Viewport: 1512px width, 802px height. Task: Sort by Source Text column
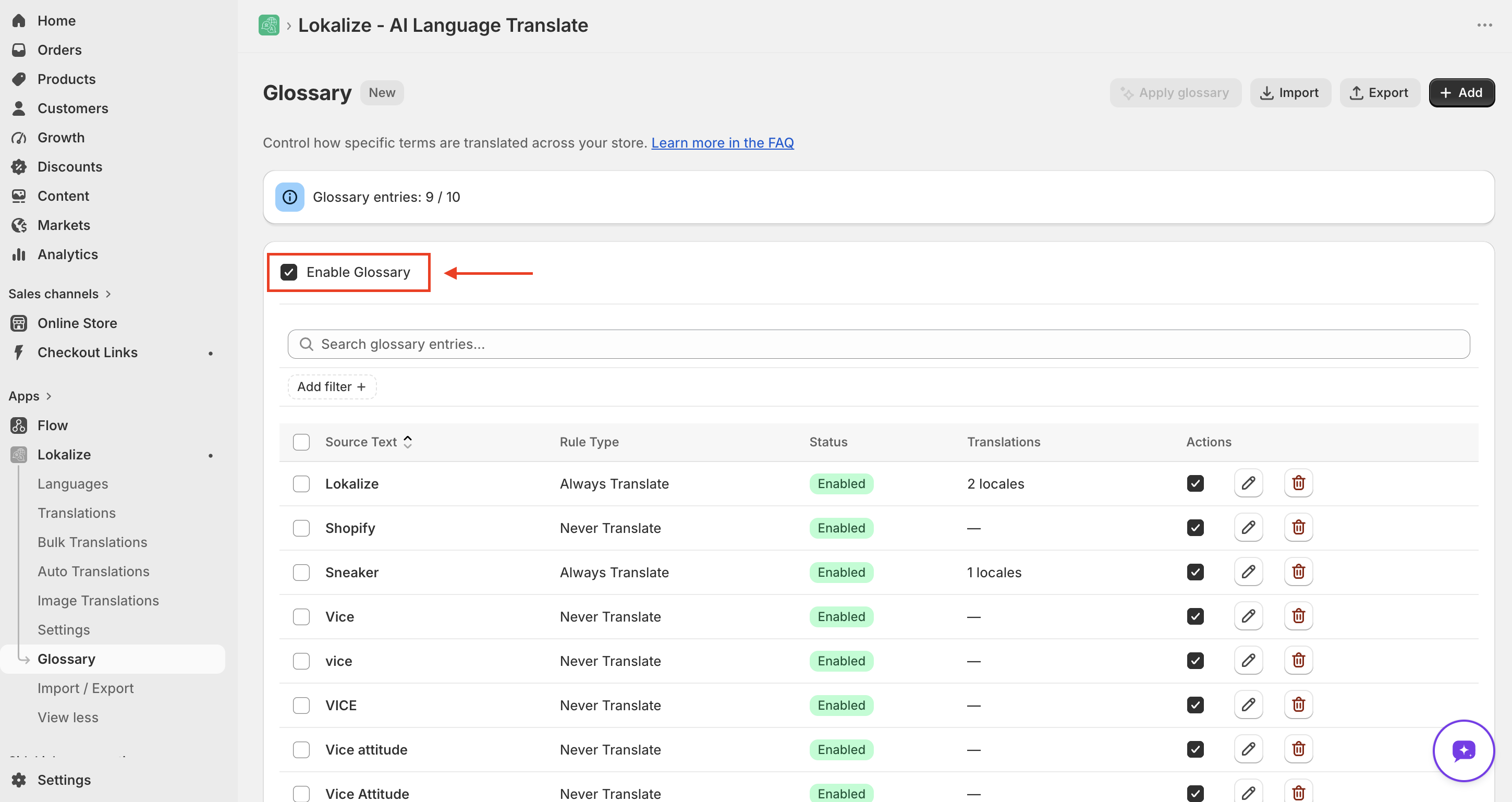tap(369, 442)
